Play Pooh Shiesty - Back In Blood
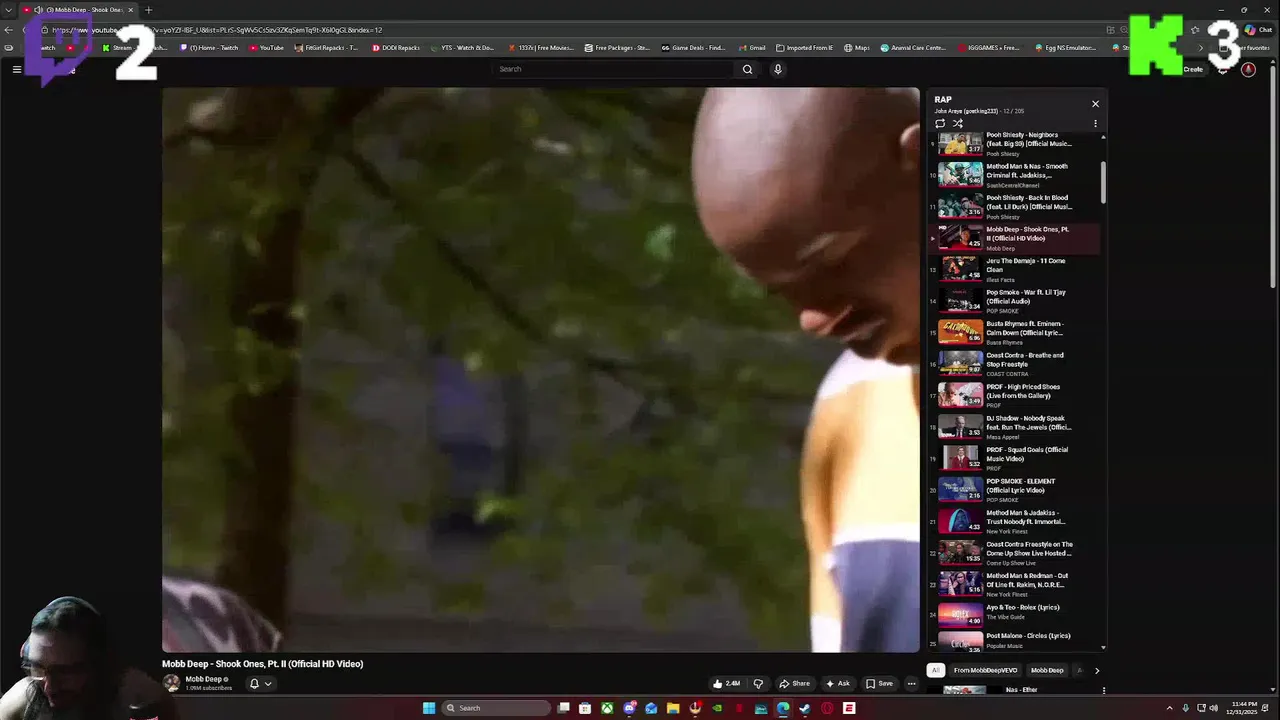 click(1015, 206)
